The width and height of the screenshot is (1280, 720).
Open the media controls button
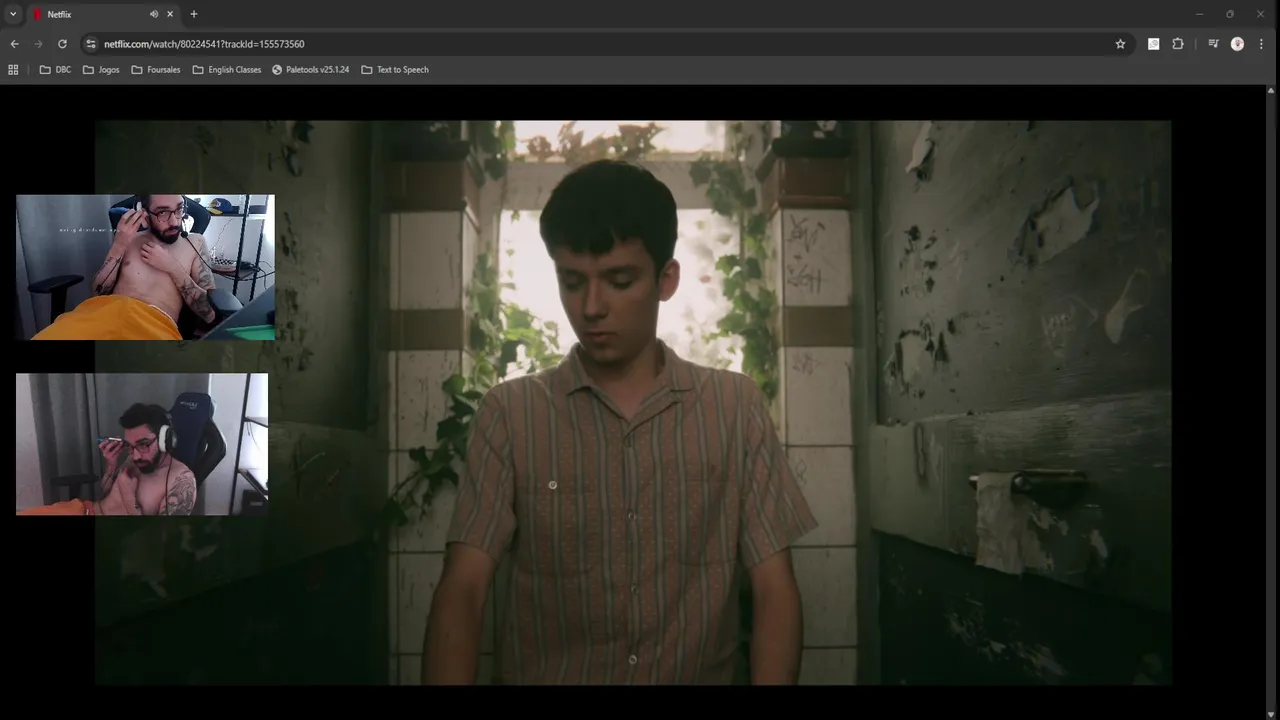click(x=1213, y=44)
